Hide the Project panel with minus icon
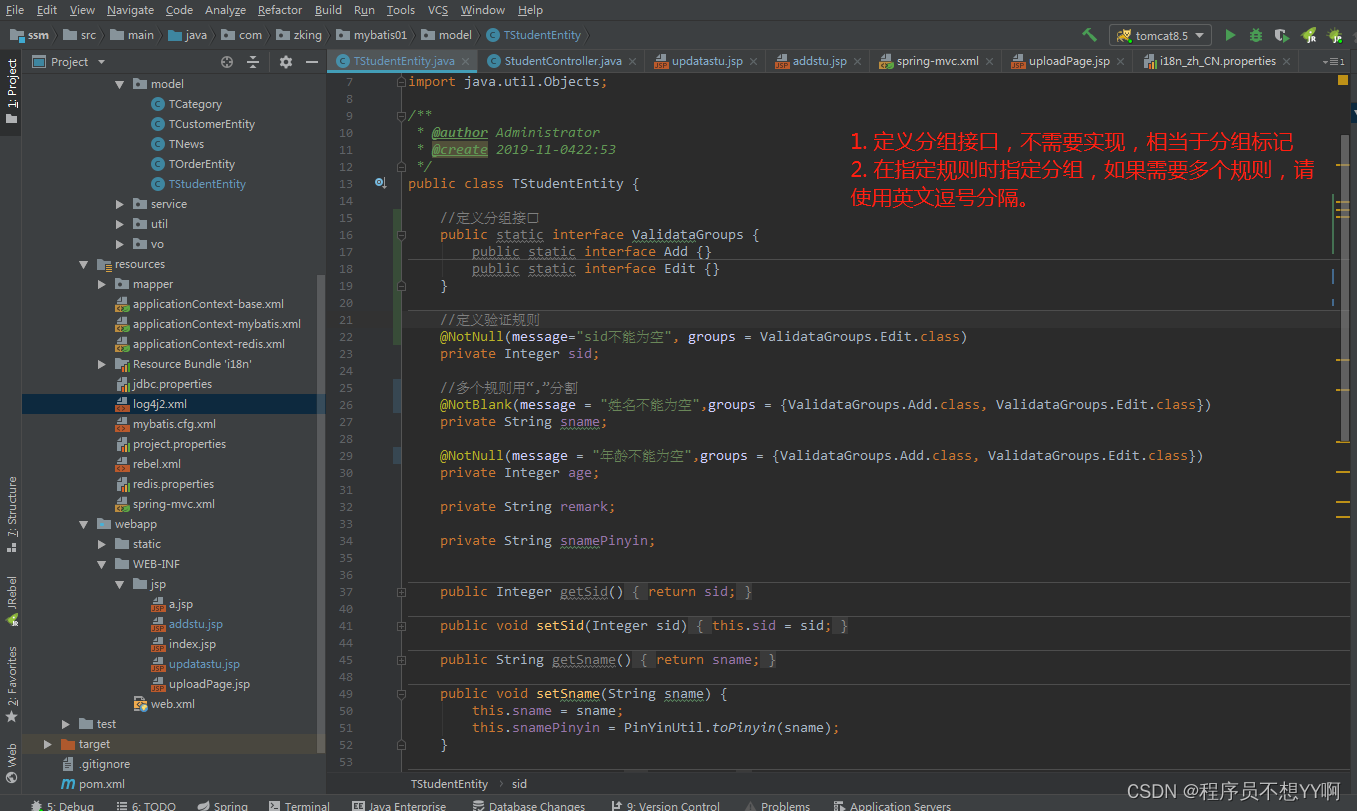Viewport: 1357px width, 811px height. [310, 62]
